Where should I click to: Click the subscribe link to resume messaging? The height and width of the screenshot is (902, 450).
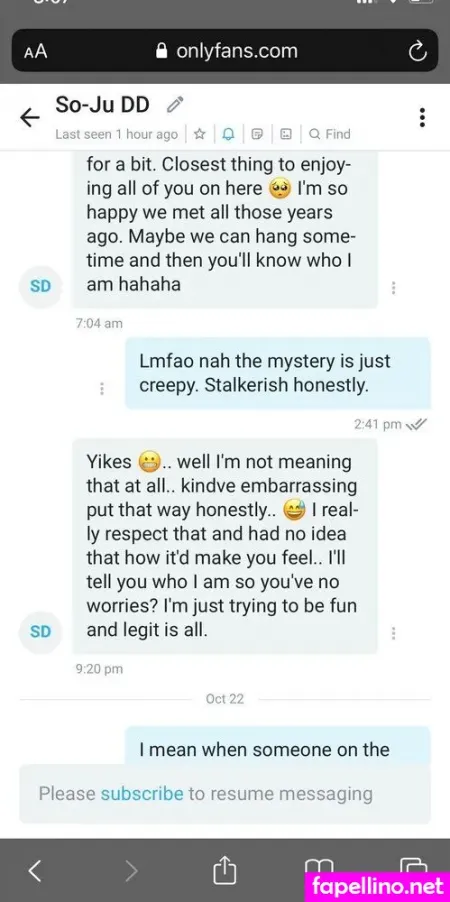[142, 794]
